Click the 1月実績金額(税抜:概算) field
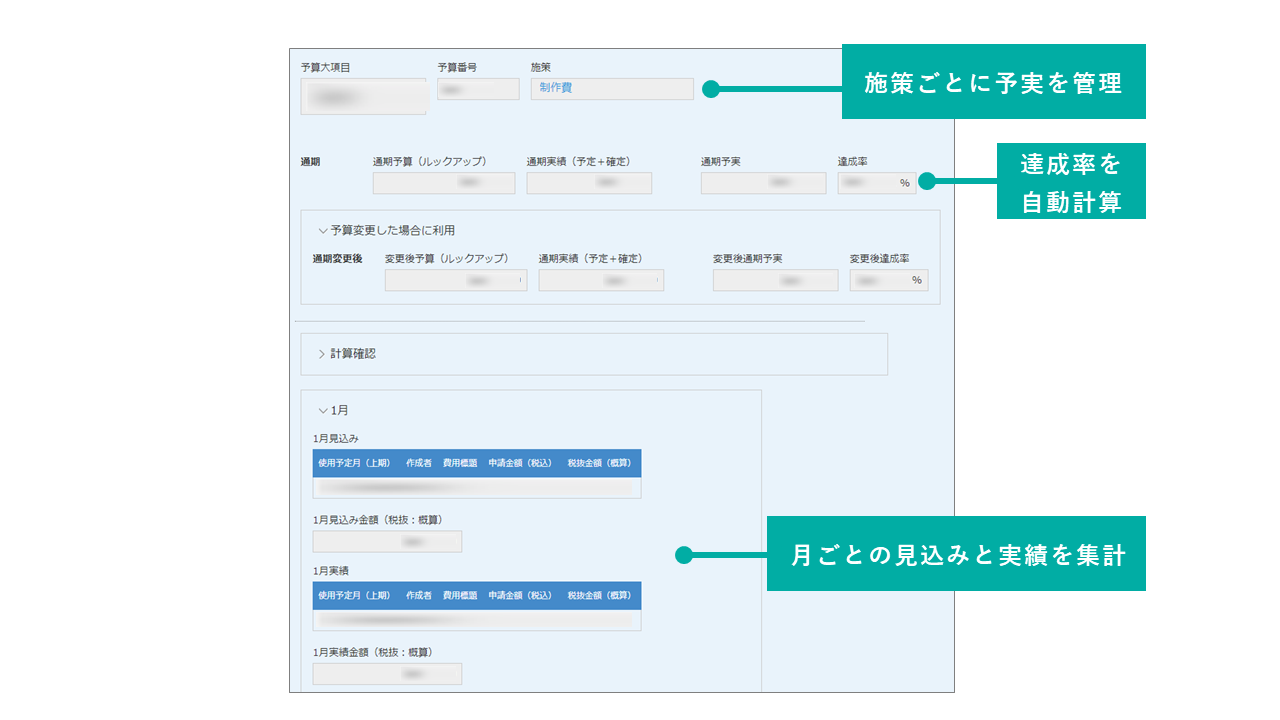 [387, 674]
